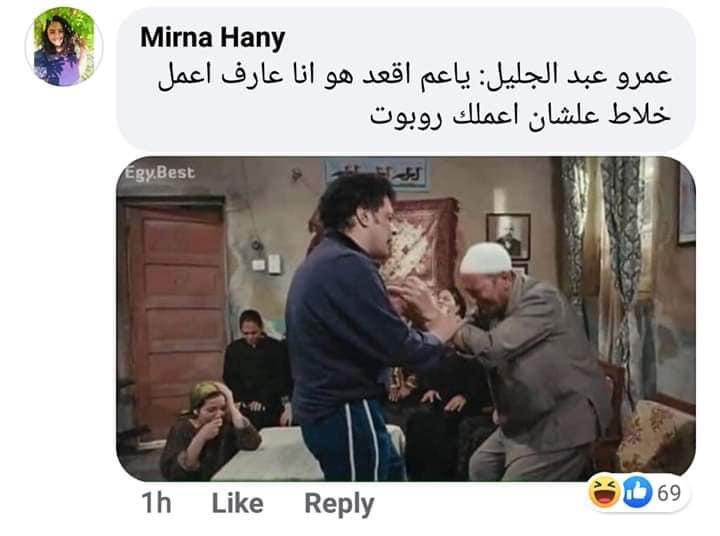
Task: Click the blue thumbs-up reaction icon
Action: tap(637, 492)
